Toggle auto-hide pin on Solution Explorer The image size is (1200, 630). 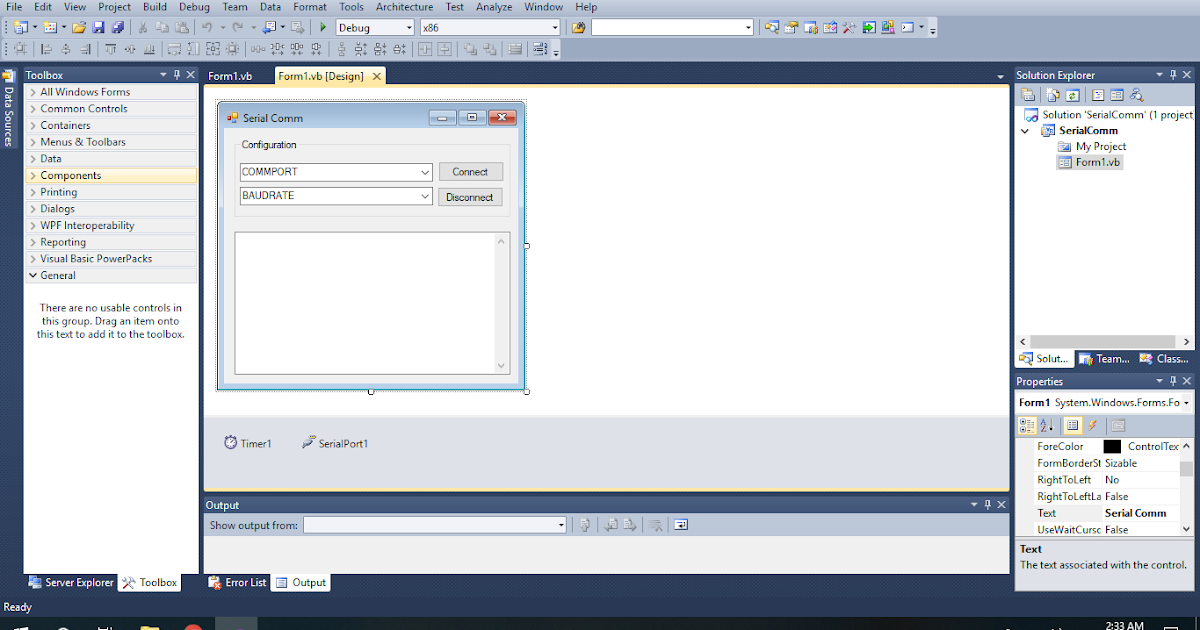click(x=1172, y=75)
